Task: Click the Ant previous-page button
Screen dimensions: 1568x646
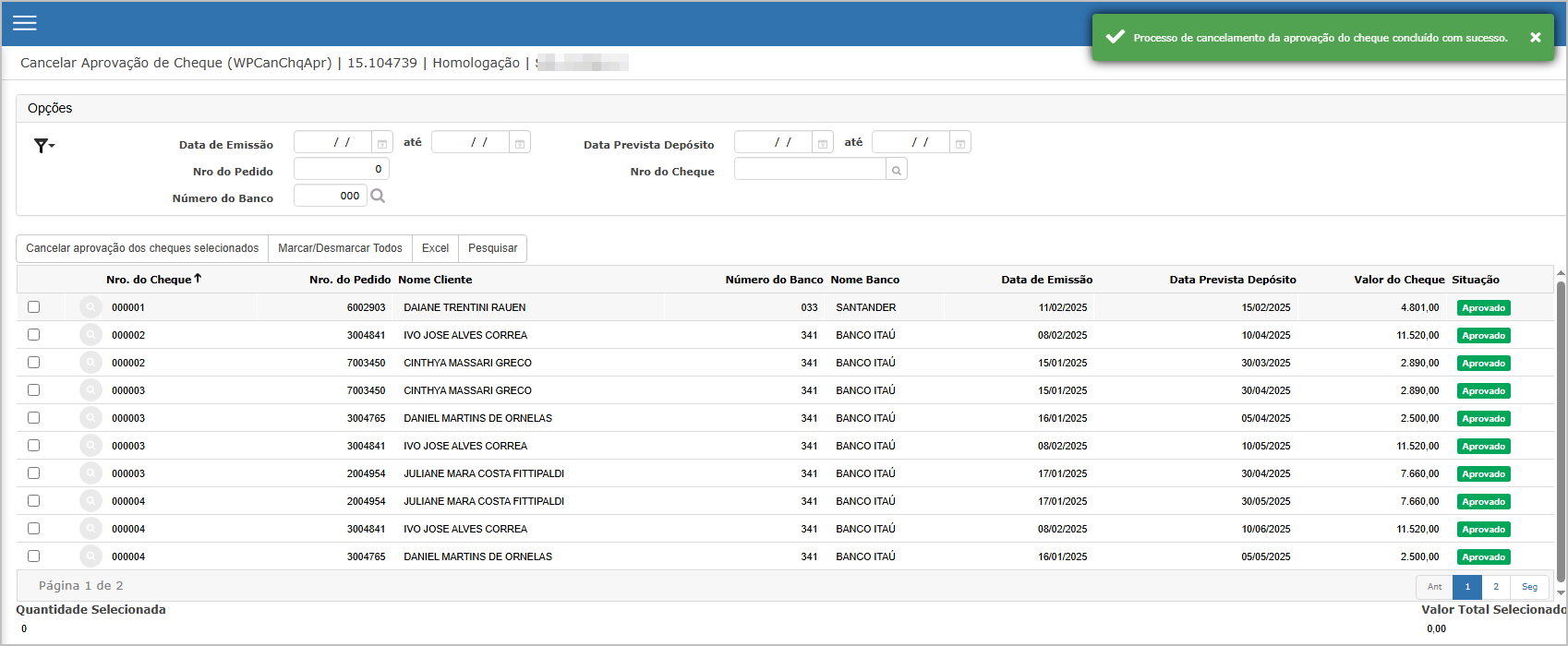Action: click(x=1434, y=587)
